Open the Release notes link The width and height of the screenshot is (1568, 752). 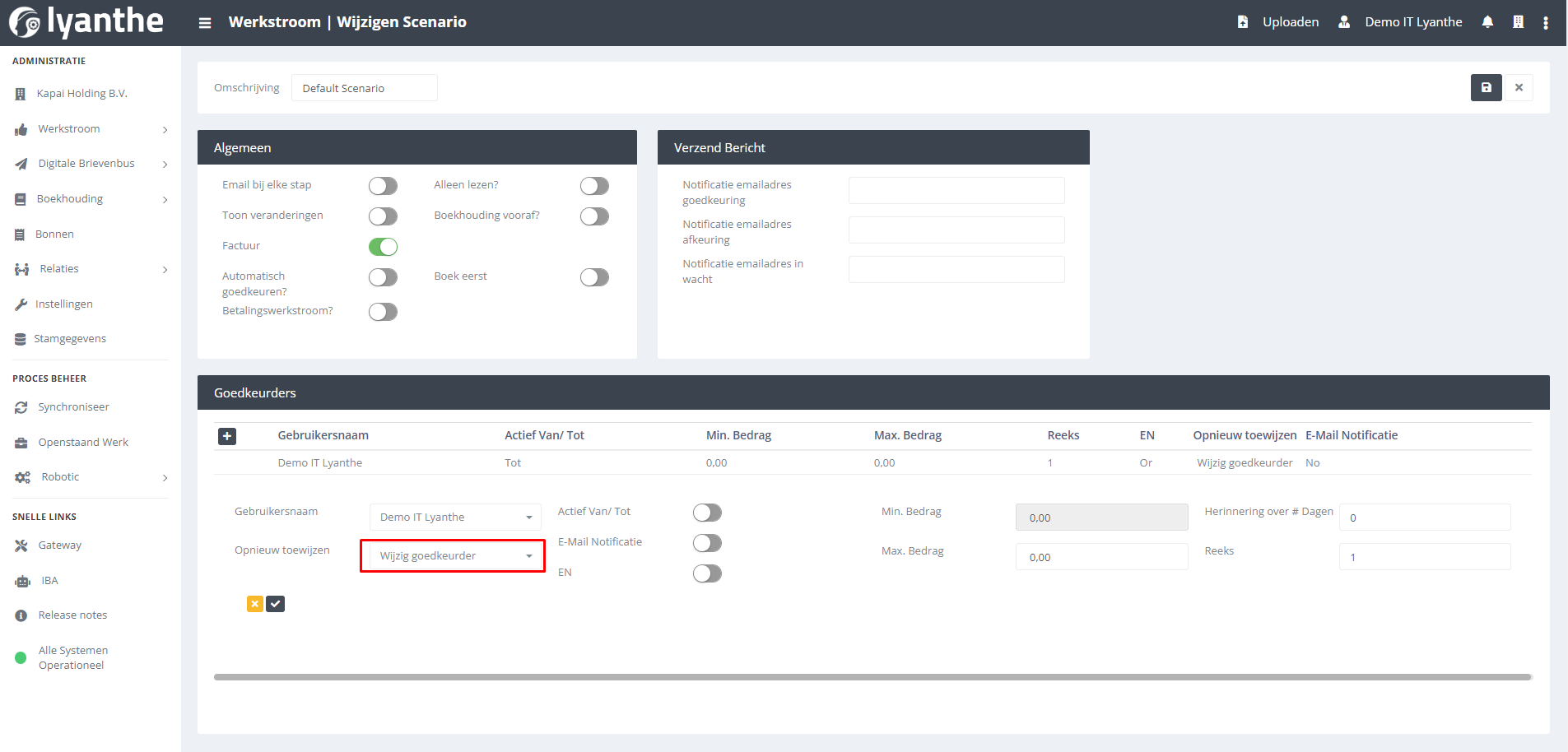tap(72, 615)
